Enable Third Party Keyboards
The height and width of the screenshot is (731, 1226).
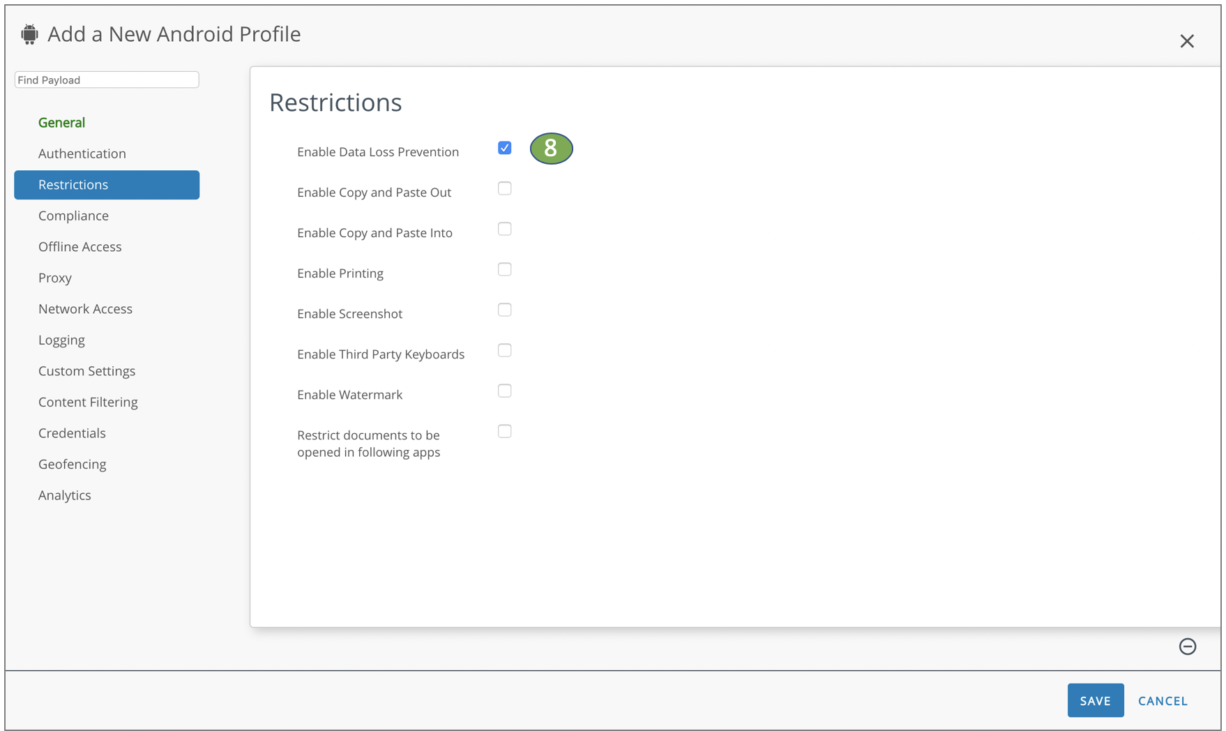(505, 350)
